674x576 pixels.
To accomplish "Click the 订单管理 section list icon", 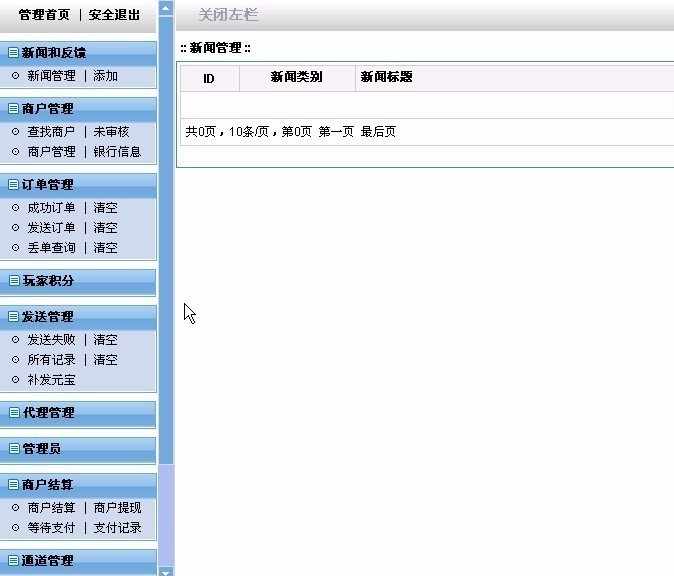I will [x=14, y=185].
